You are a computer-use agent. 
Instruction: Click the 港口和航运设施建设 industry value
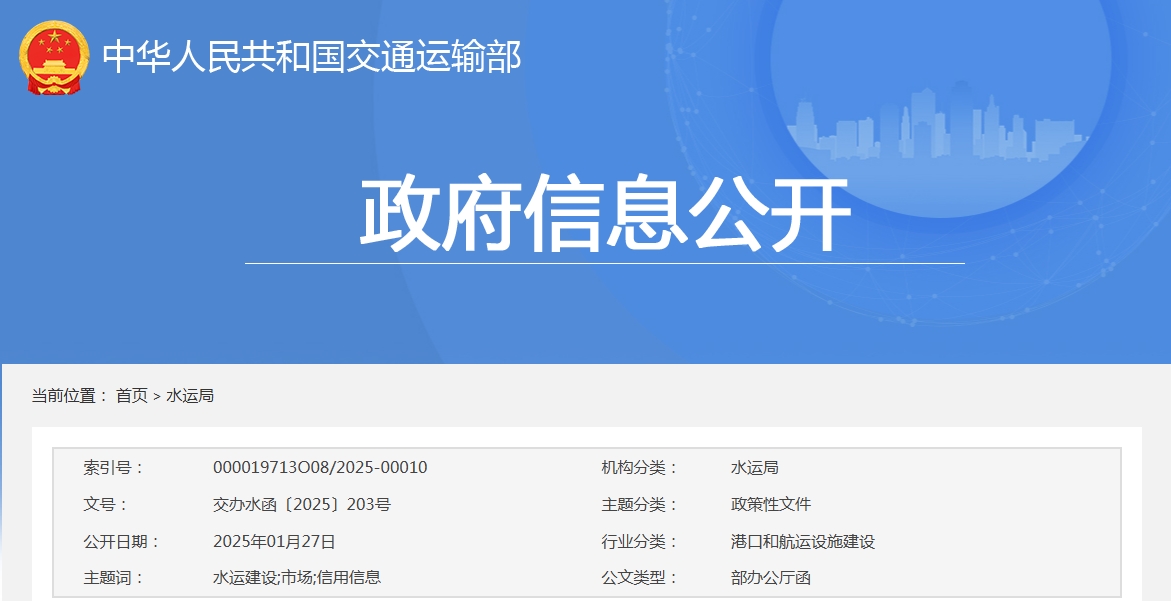tap(802, 542)
